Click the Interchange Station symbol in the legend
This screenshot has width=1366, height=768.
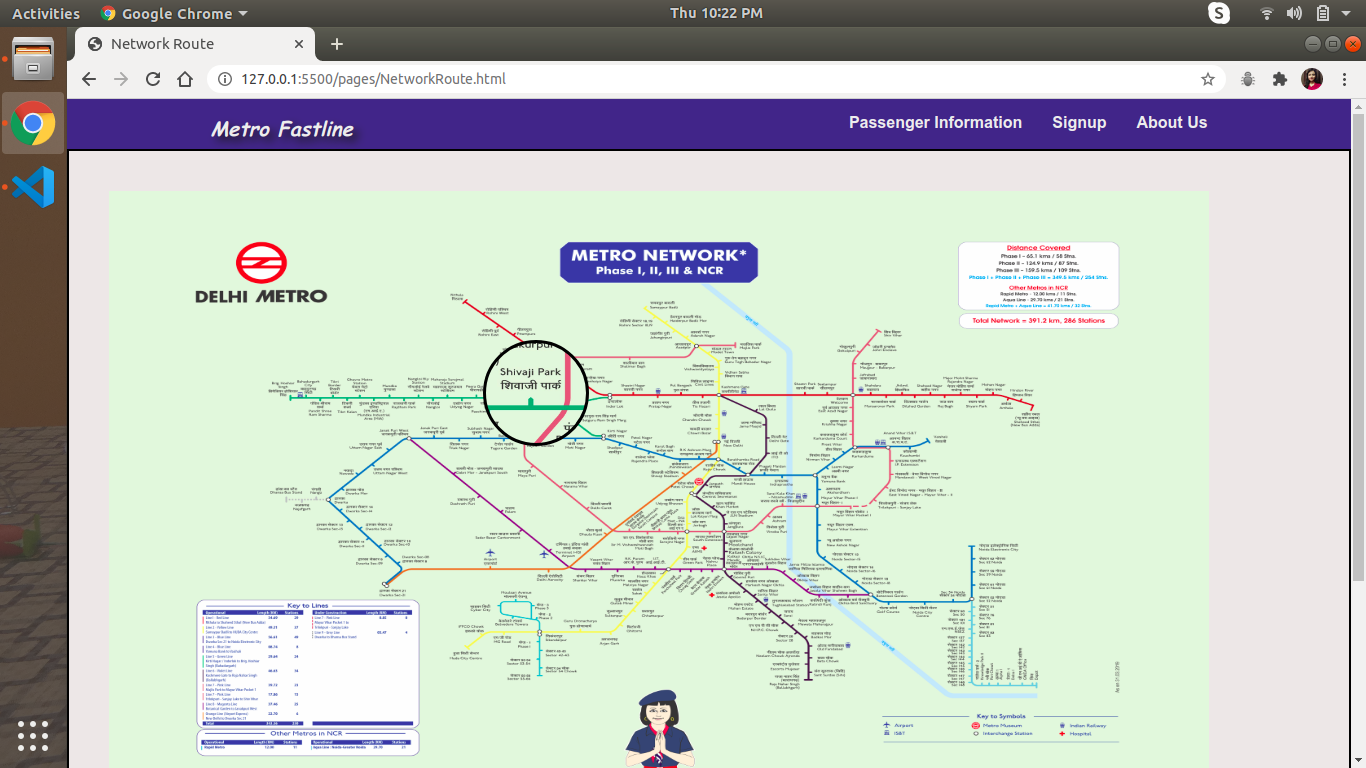(975, 733)
